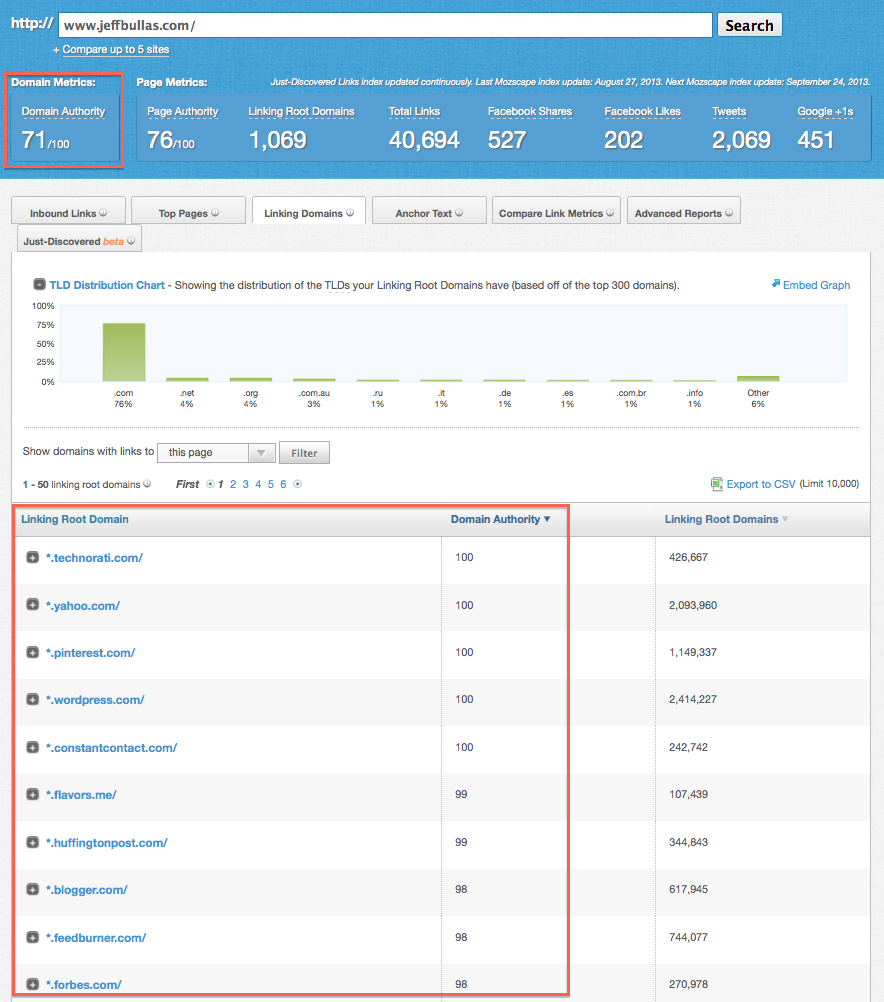Expand the wordpress.com row plus icon
This screenshot has width=884, height=1002.
tap(33, 700)
